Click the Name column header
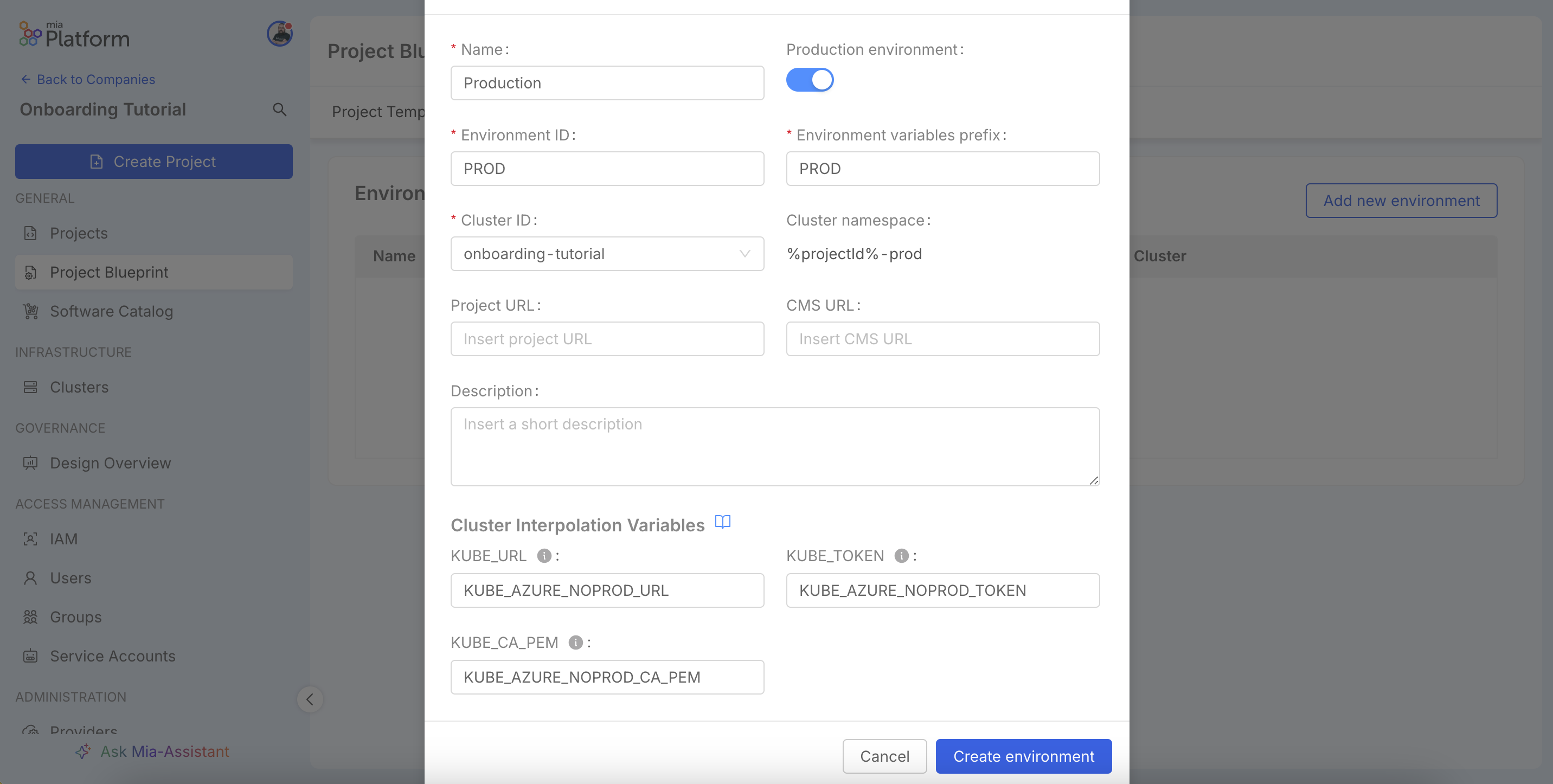Screen dimensions: 1553x784 (x=394, y=256)
